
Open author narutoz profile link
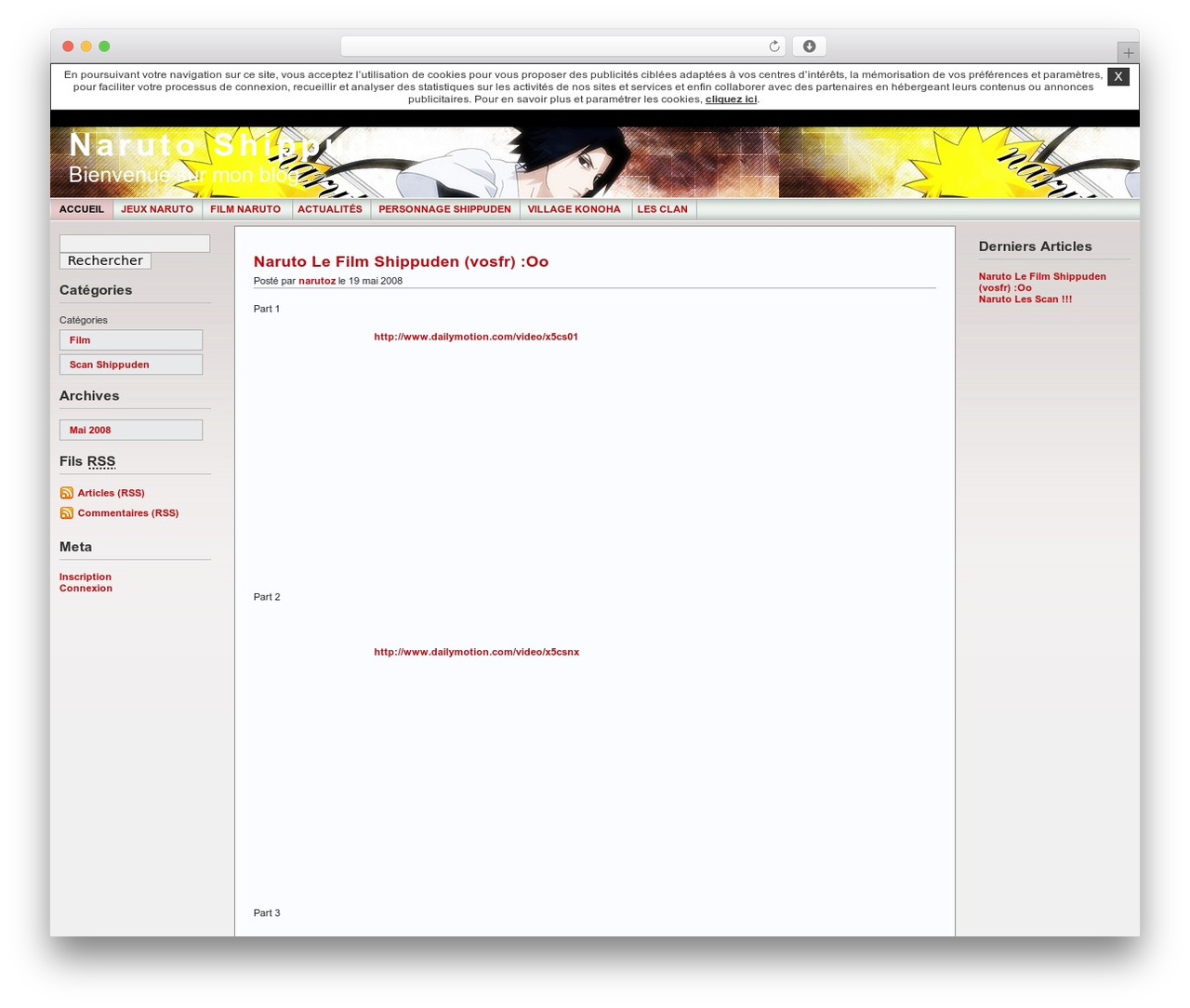(x=317, y=281)
